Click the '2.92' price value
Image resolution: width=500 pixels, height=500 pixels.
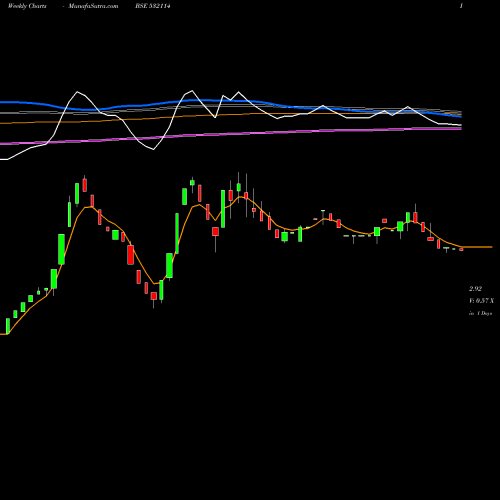(475, 289)
